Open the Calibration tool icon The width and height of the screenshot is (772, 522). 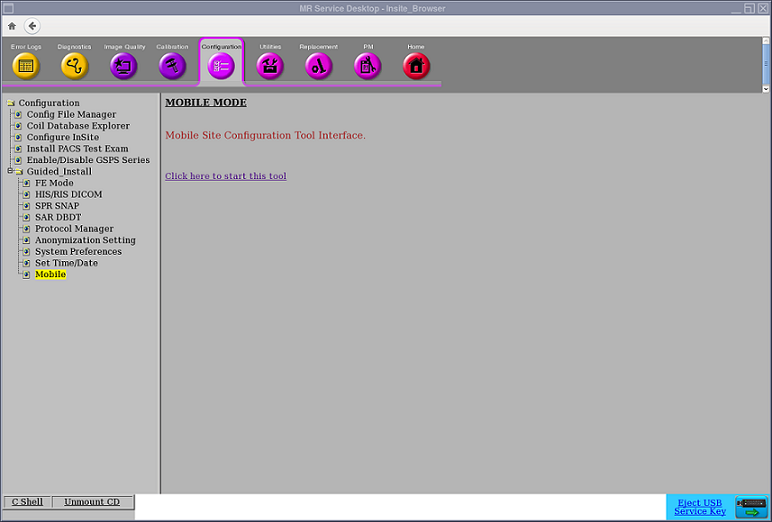click(x=172, y=66)
